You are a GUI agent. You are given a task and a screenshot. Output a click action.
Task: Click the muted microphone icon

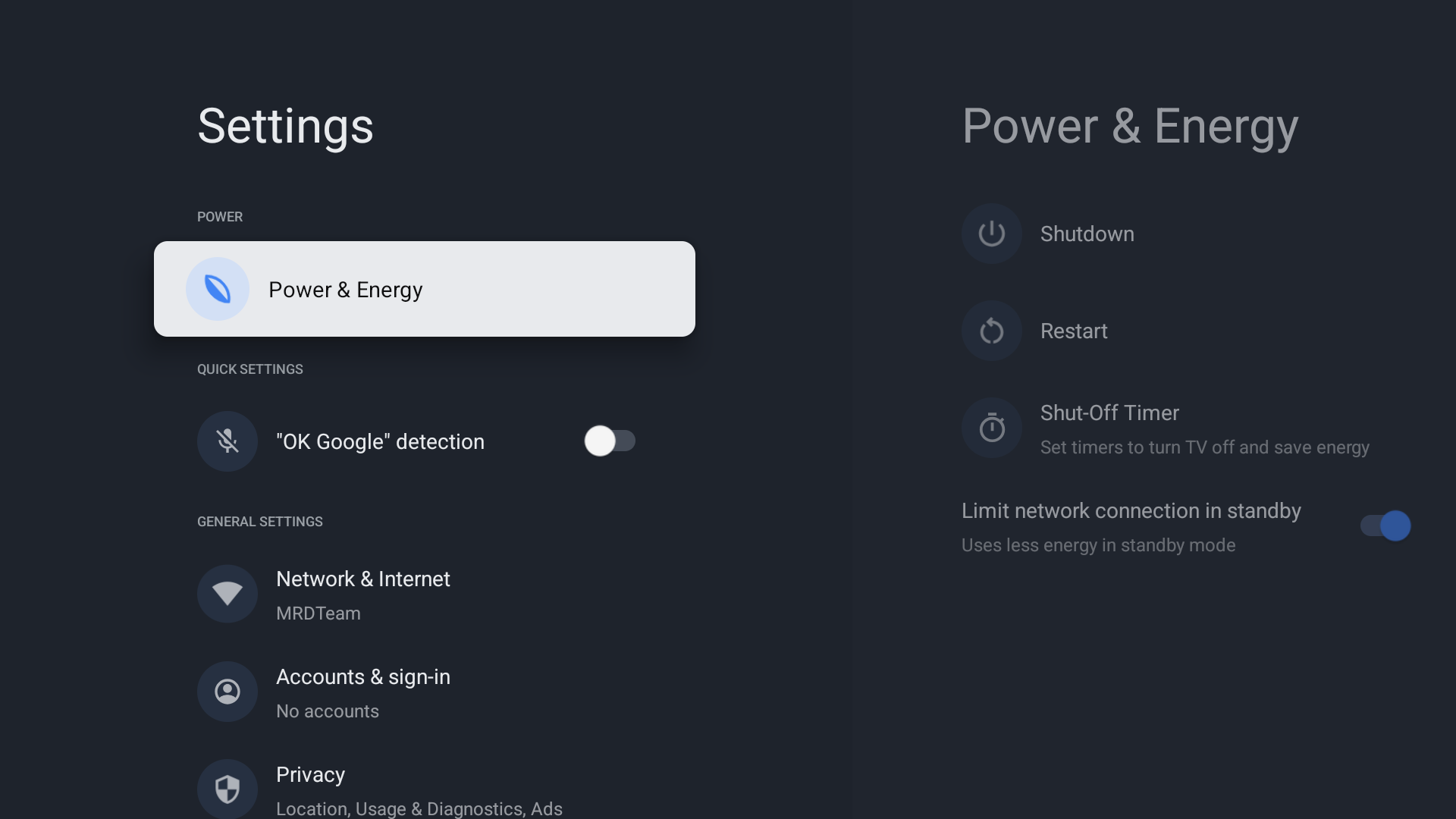coord(227,441)
